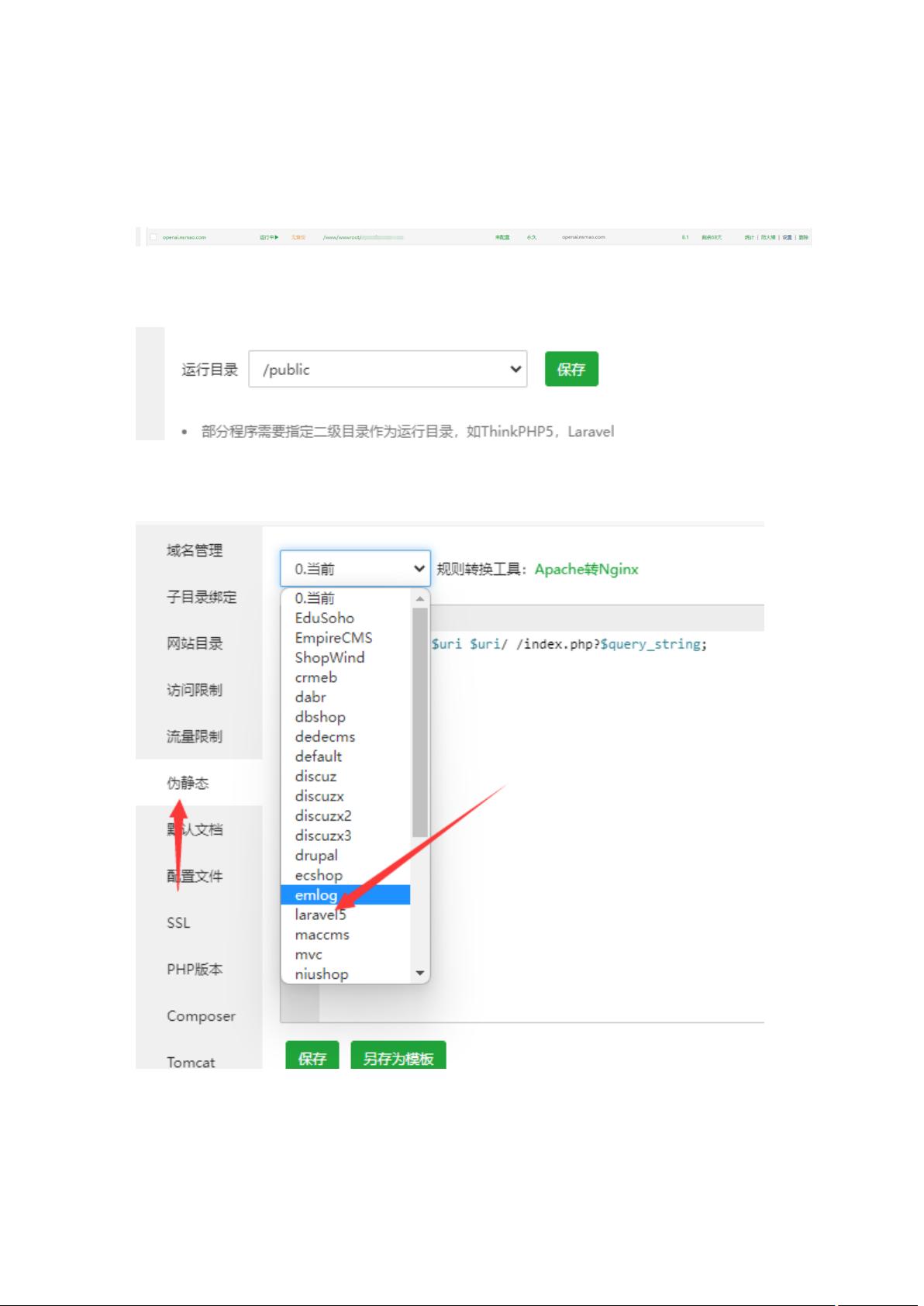The image size is (924, 1306).
Task: Switch to the 域名管理 tab
Action: (x=195, y=550)
